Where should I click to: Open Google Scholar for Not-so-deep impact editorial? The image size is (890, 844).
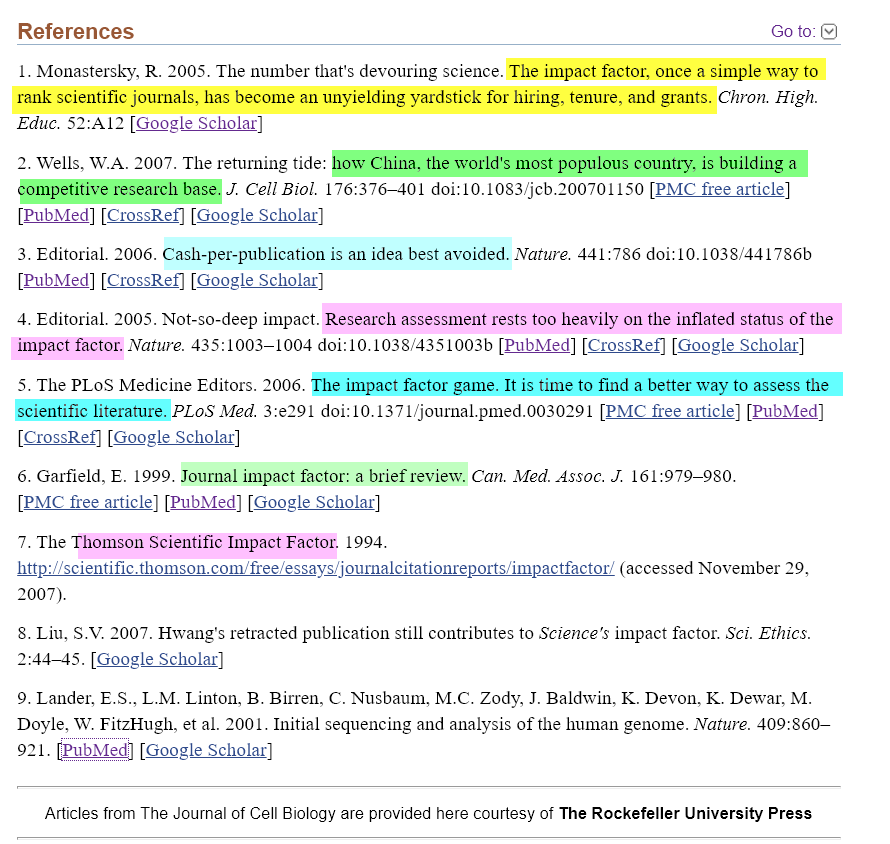(x=738, y=346)
